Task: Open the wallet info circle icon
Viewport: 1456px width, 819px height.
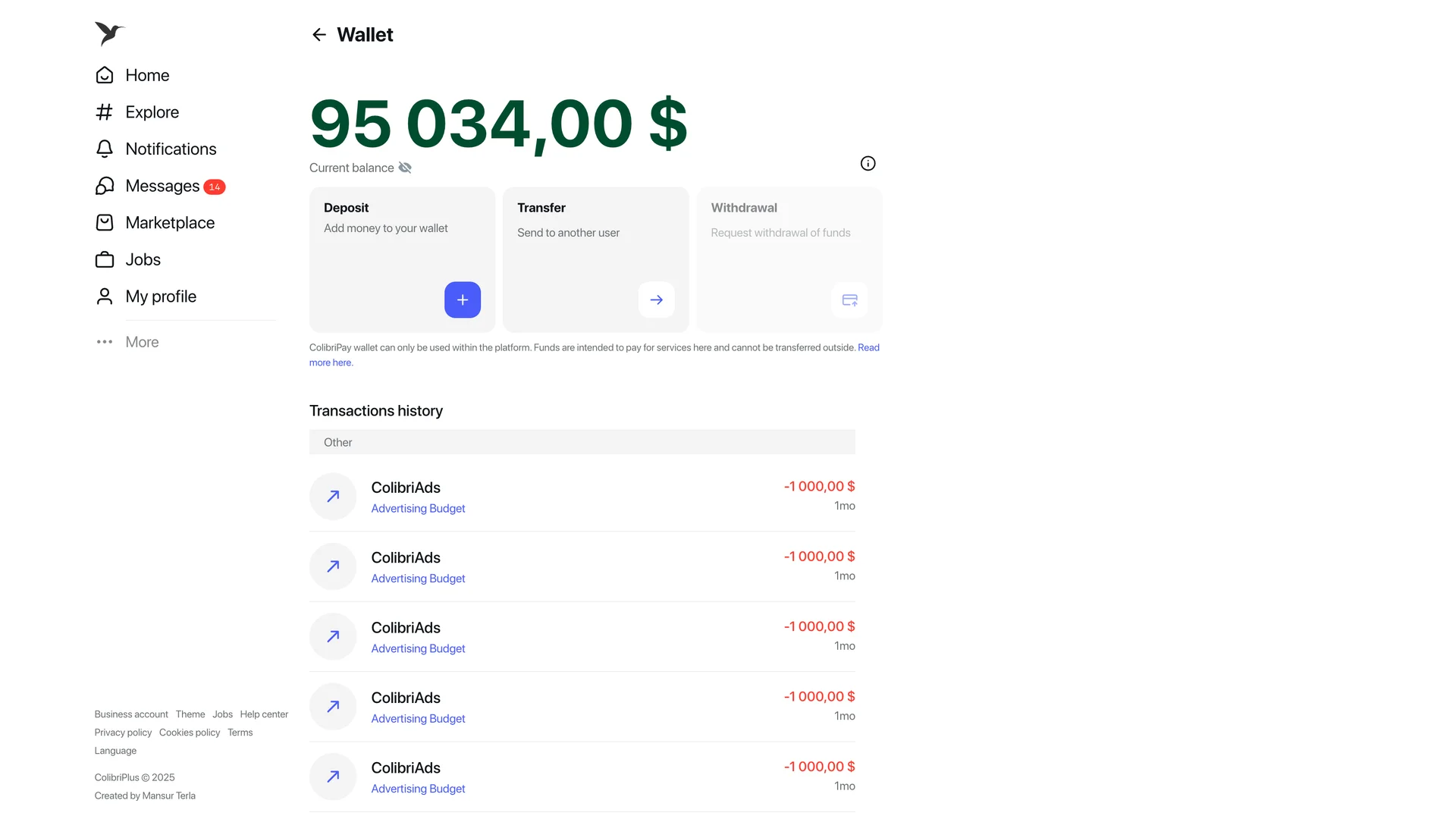Action: point(868,164)
